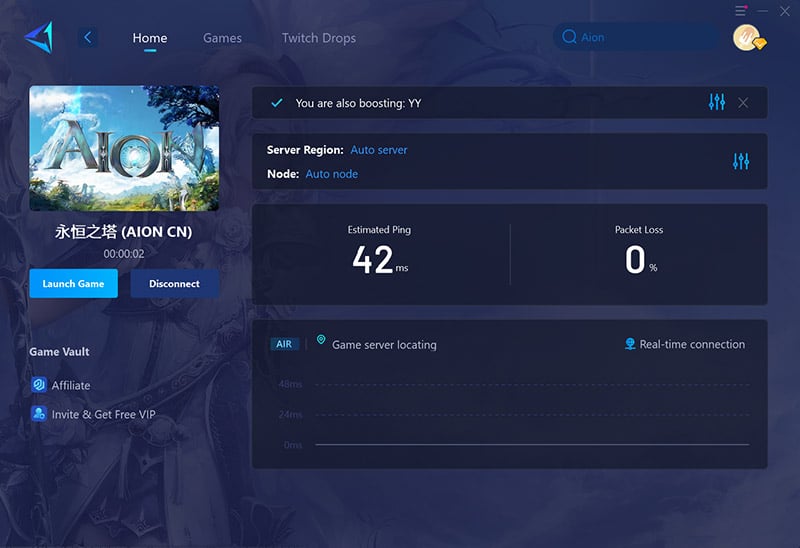Click the Real-time connection icon
Image resolution: width=800 pixels, height=548 pixels.
pos(630,344)
